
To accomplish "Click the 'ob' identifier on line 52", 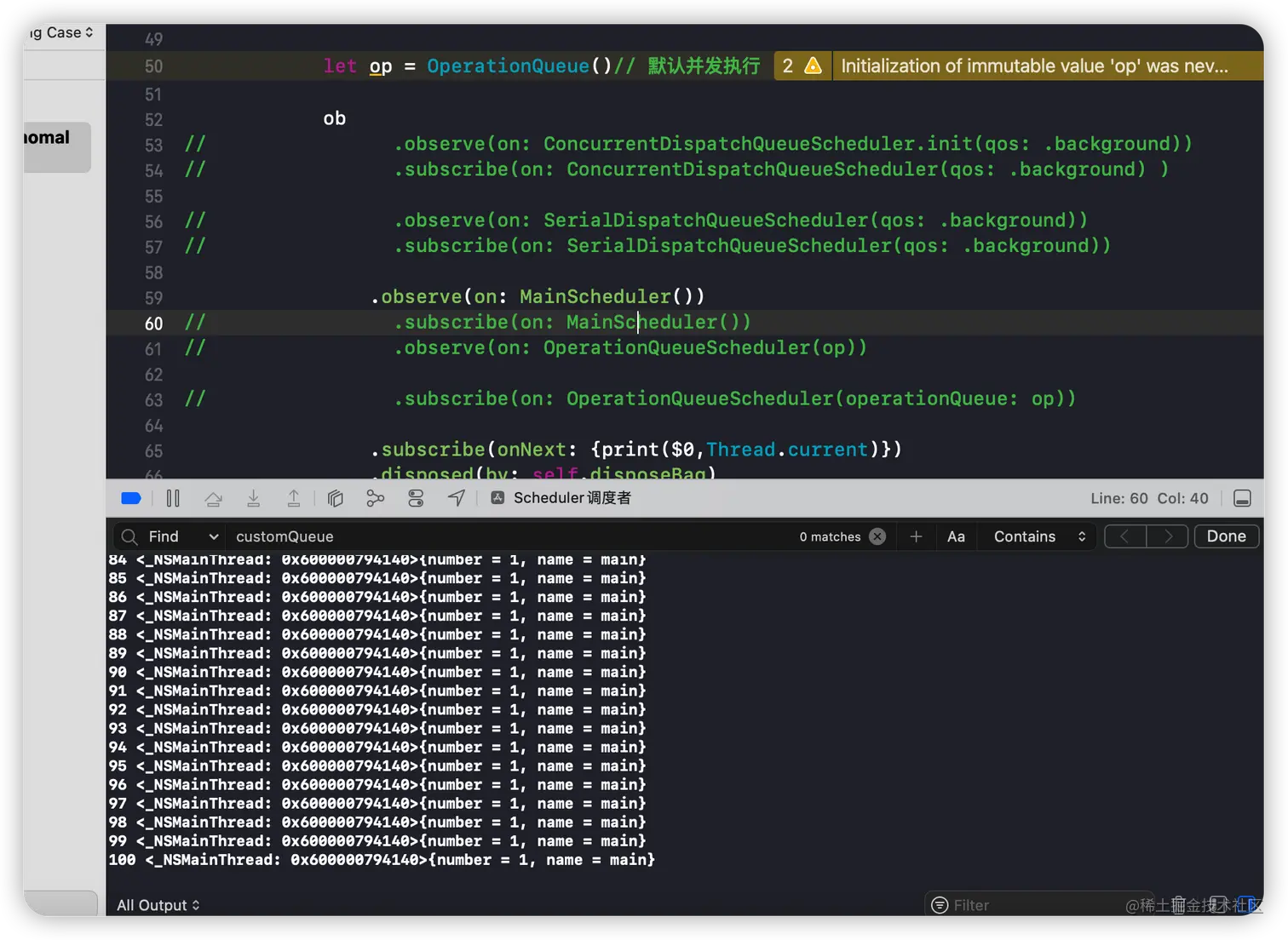I will 335,118.
